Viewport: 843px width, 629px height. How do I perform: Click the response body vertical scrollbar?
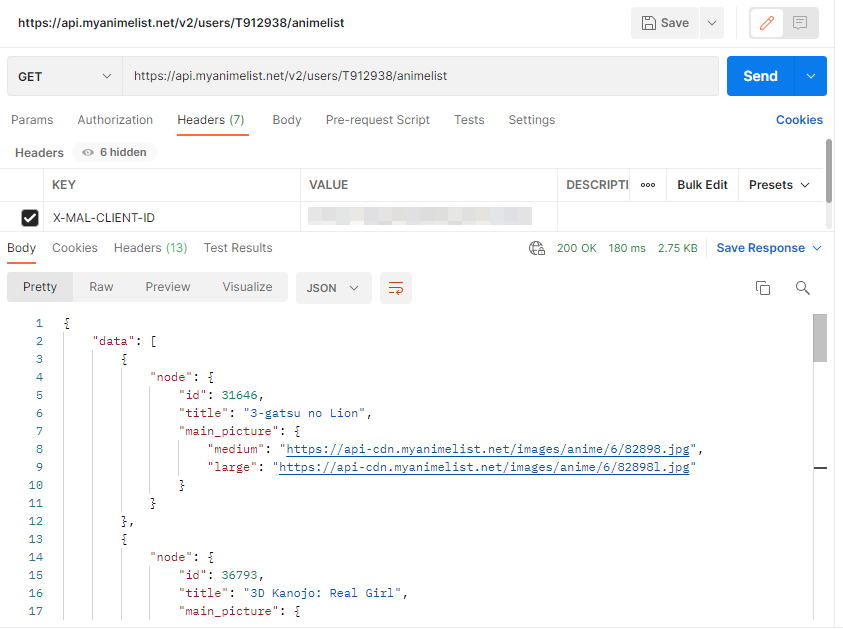[820, 337]
